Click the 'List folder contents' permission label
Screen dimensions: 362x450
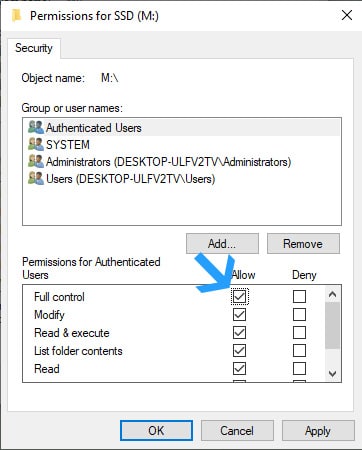click(x=78, y=351)
